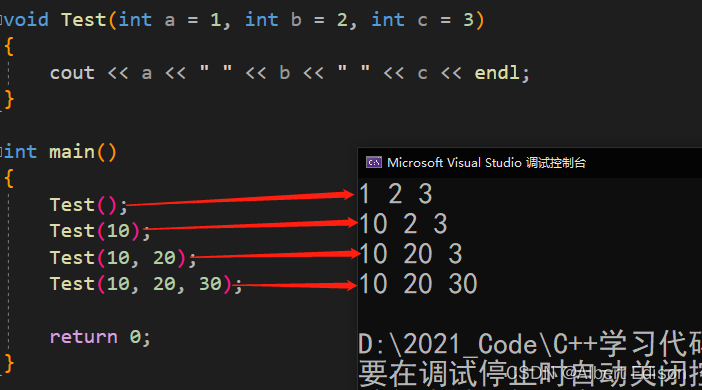Screen dimensions: 702x390
Task: Click console output line '10 2 3'
Action: tap(403, 223)
